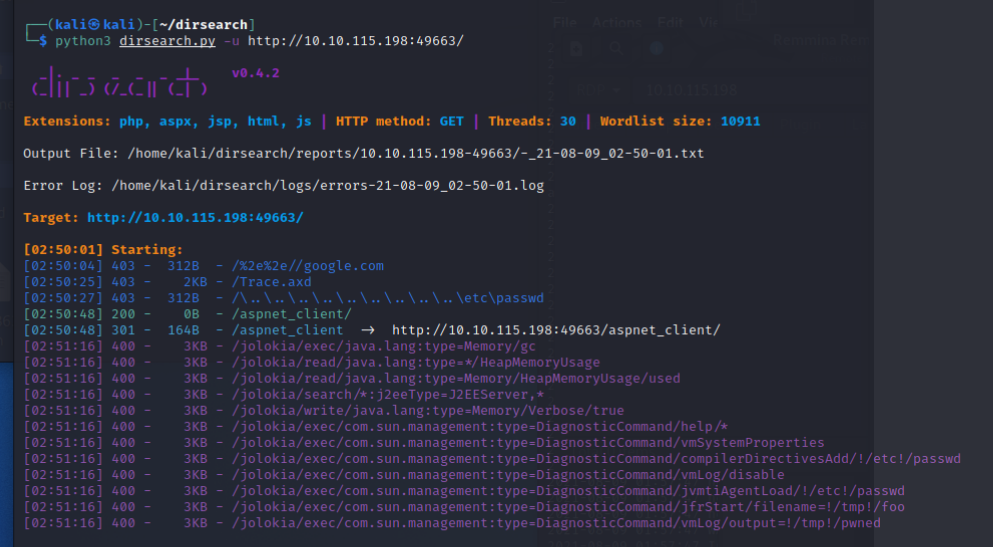Click the magnifier search icon in Remmina
The image size is (993, 547).
tap(616, 47)
